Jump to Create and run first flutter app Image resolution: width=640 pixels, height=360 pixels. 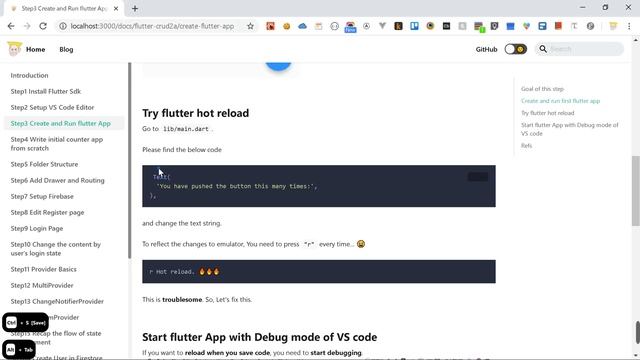pos(560,101)
